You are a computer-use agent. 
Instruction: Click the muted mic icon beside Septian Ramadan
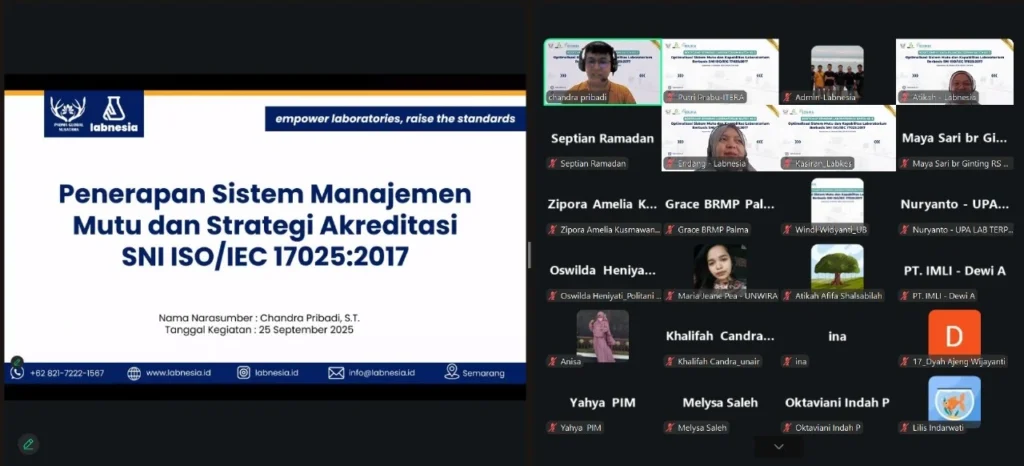click(x=552, y=163)
